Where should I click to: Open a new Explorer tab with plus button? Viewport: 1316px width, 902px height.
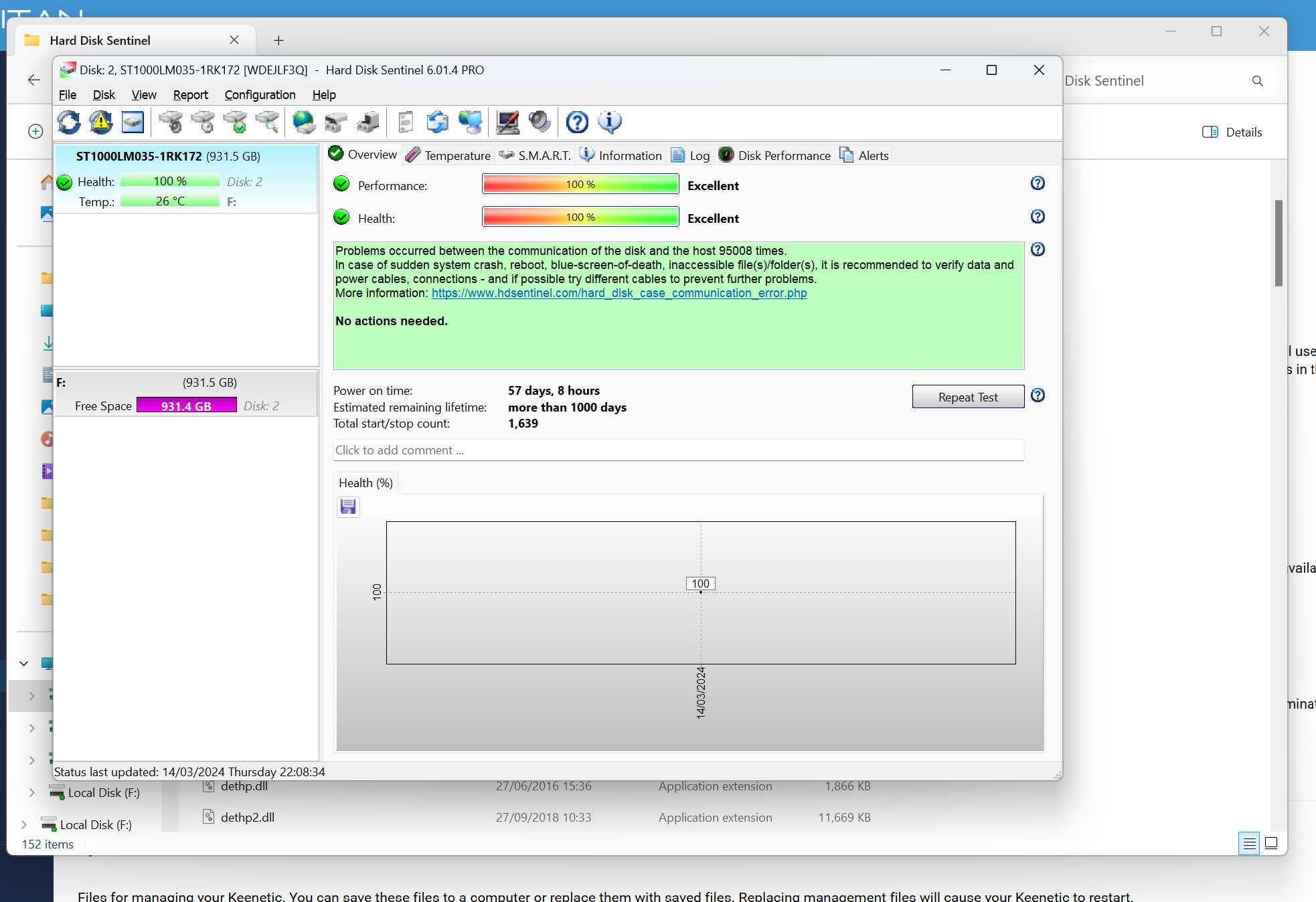[278, 41]
